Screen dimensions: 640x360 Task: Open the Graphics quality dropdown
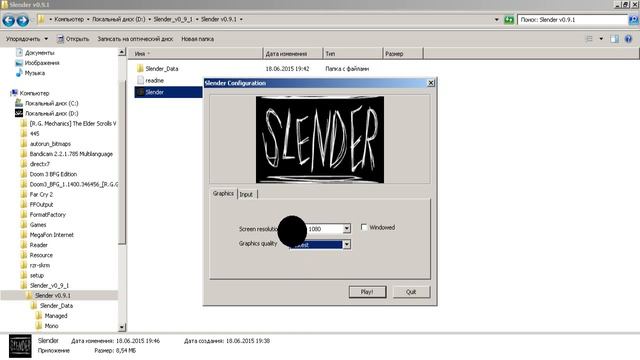(347, 244)
